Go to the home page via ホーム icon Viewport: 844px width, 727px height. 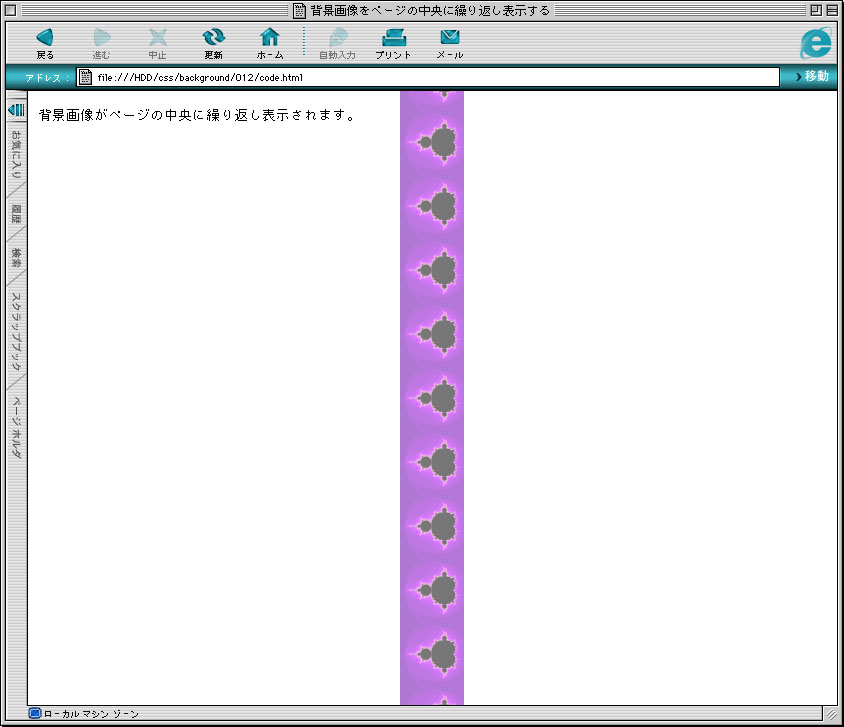[x=269, y=38]
